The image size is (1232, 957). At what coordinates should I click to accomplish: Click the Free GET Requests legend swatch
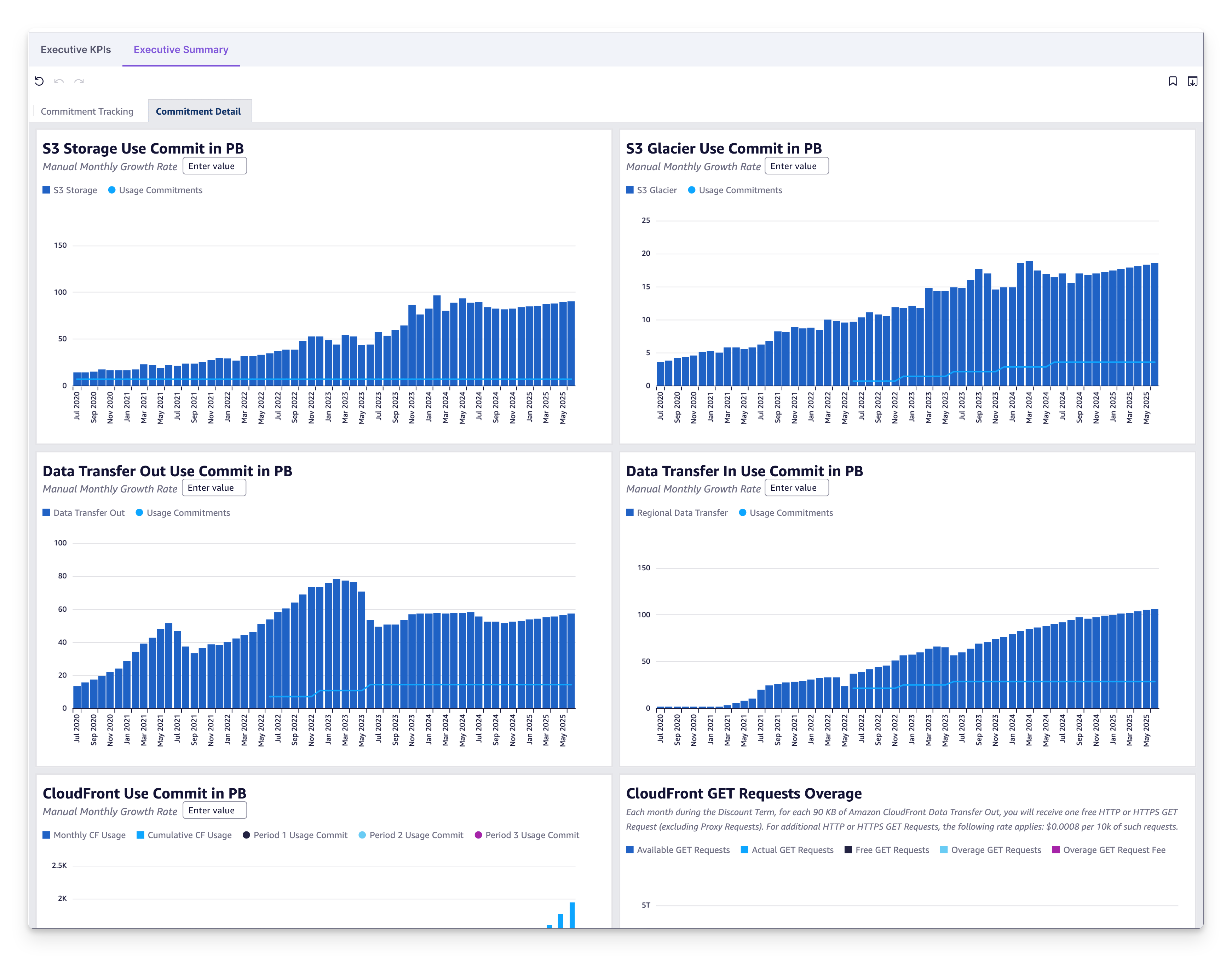coord(848,850)
